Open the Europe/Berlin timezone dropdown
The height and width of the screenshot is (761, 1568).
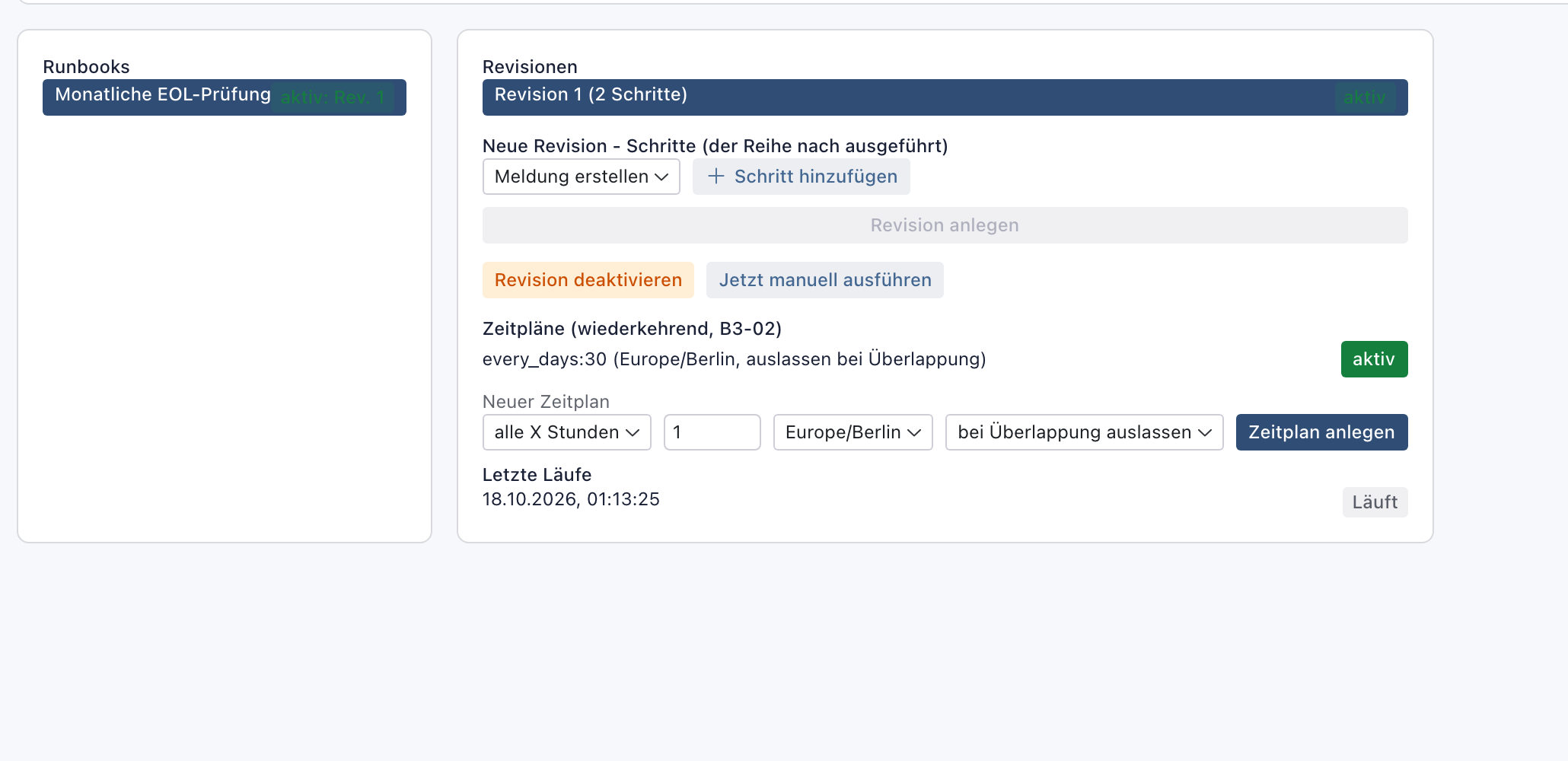coord(853,432)
